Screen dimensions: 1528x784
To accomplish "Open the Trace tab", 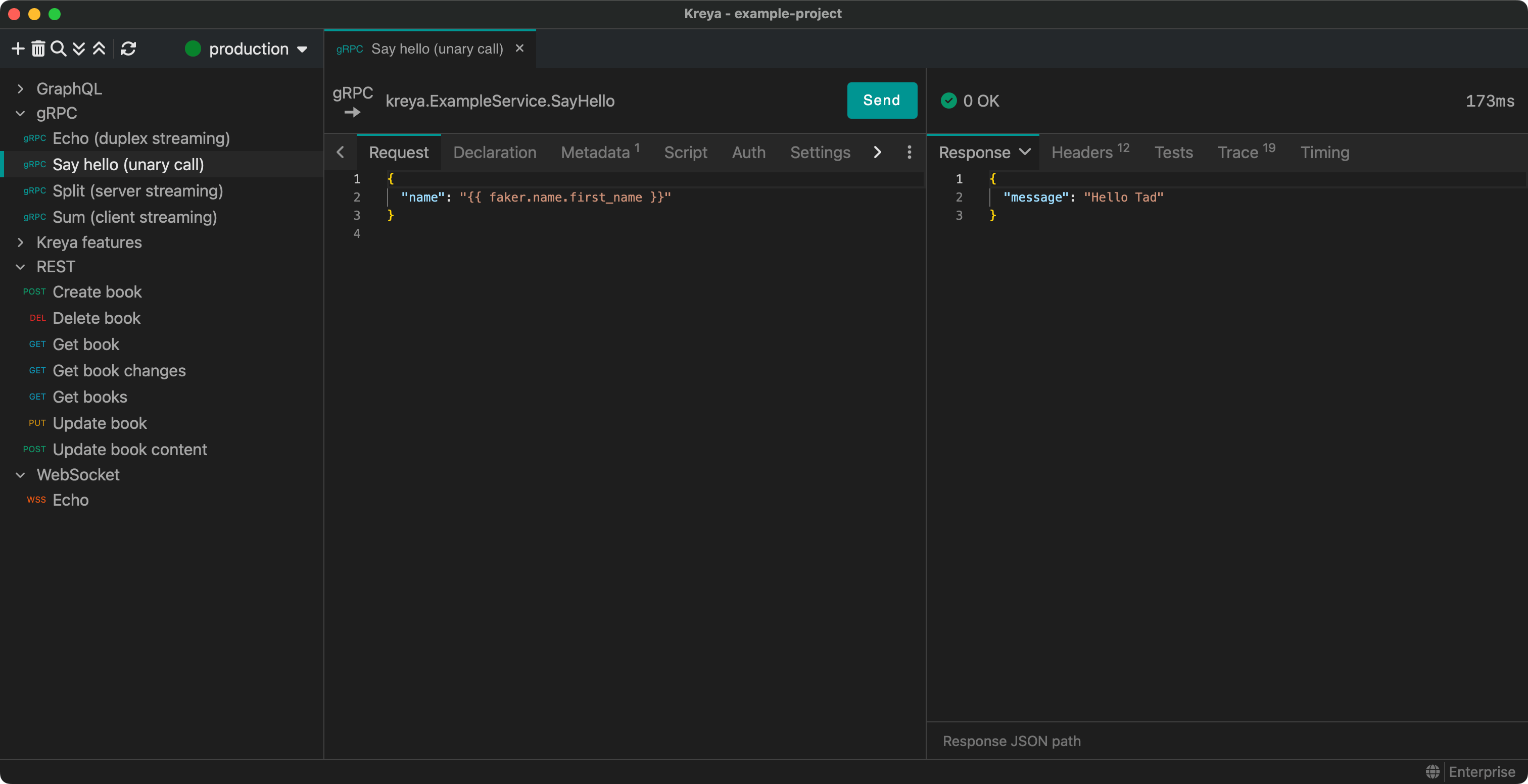I will pyautogui.click(x=1246, y=153).
